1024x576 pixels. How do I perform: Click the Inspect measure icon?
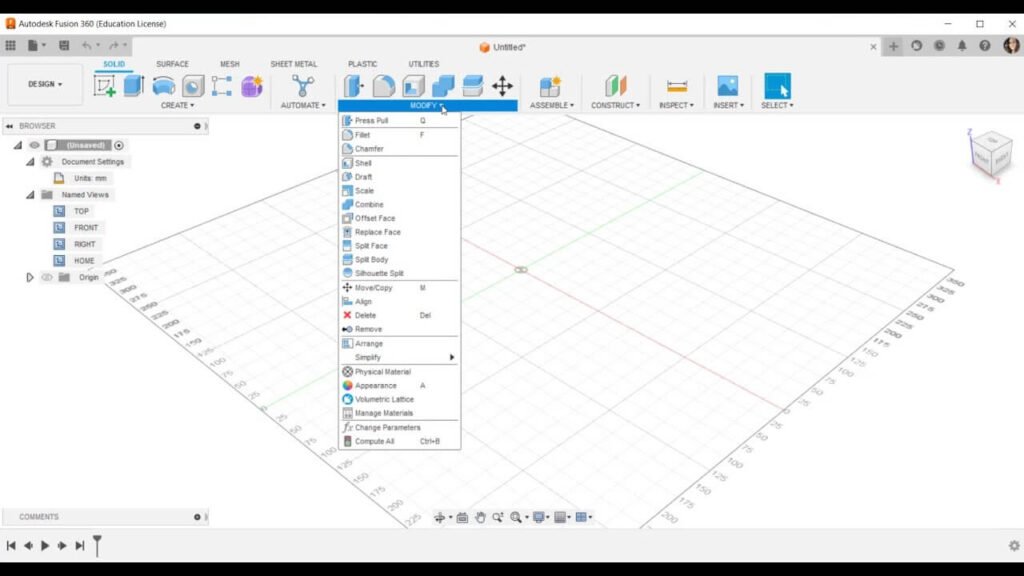677,86
